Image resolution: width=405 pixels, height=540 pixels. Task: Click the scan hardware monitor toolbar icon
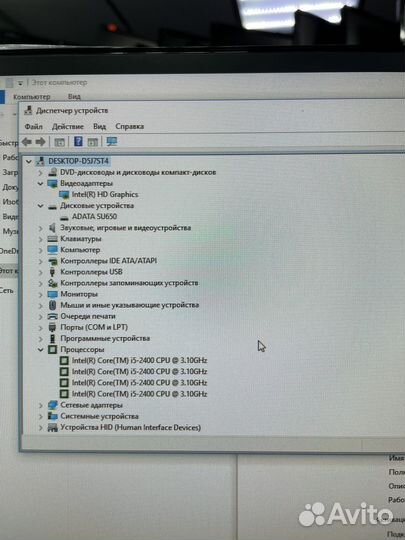[x=112, y=141]
